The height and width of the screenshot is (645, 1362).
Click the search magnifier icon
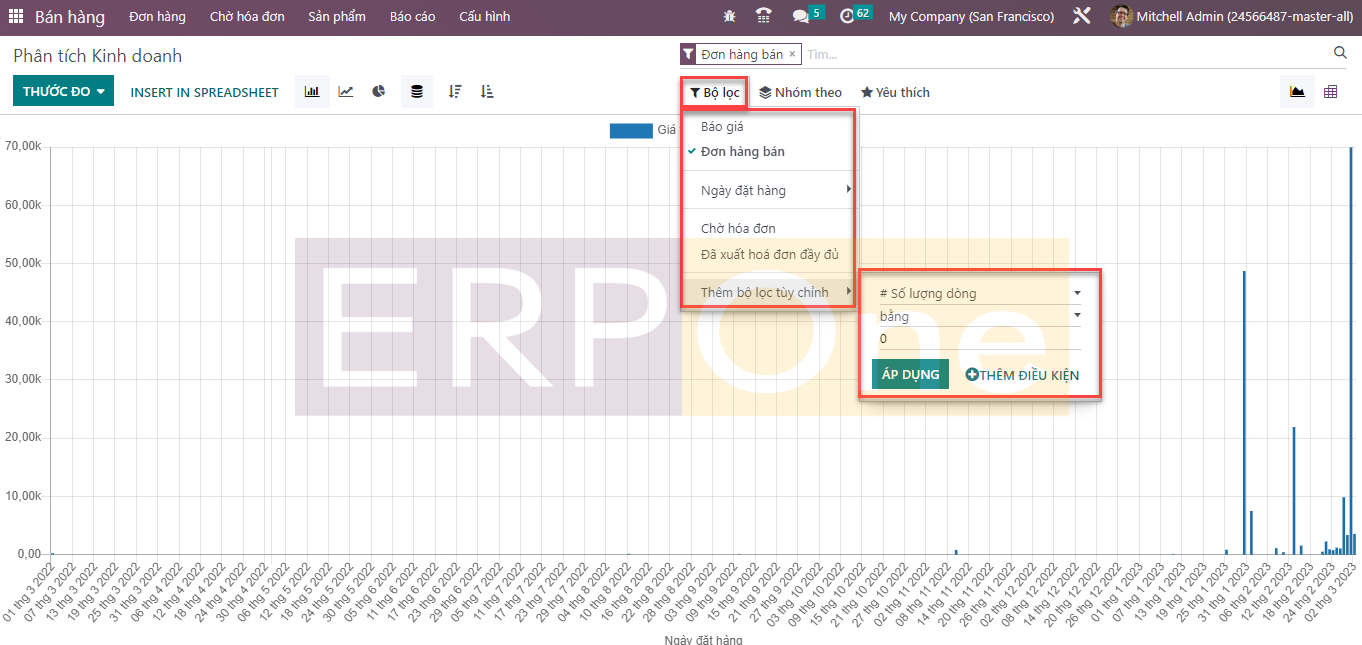[x=1340, y=53]
